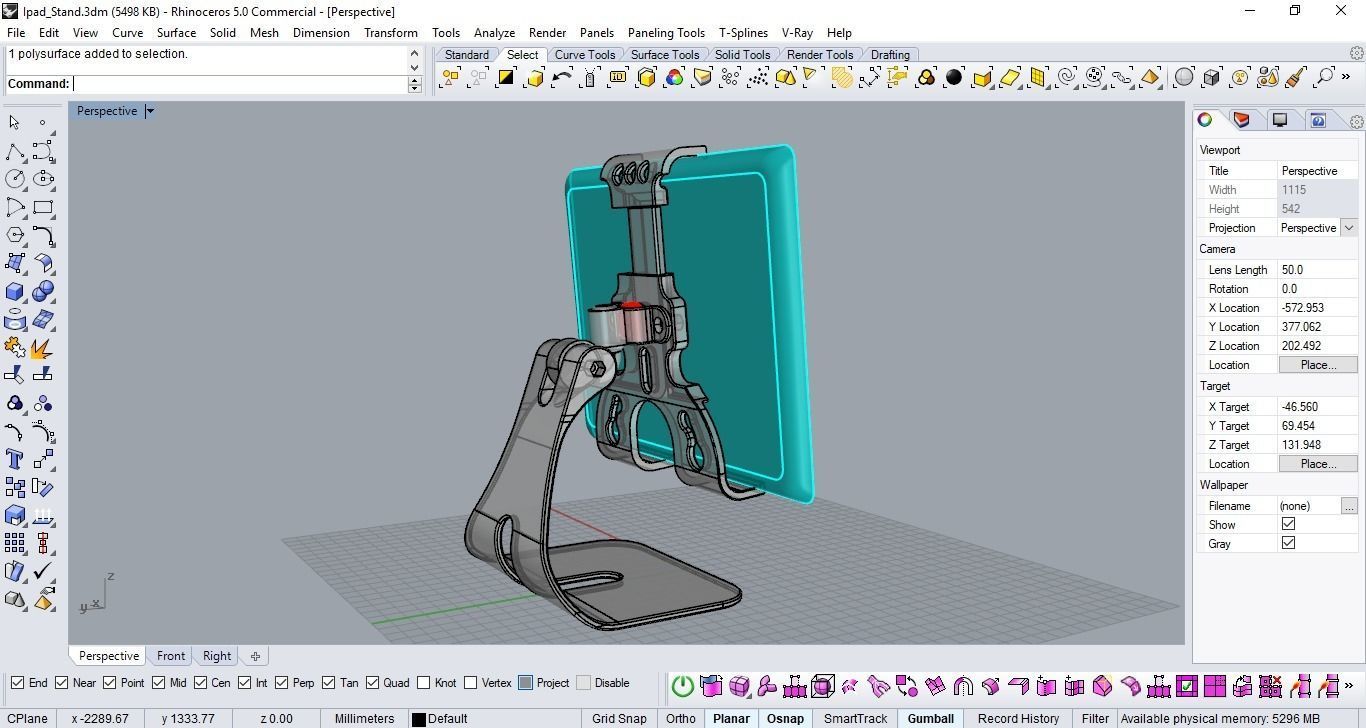Open the Surface menu
The width and height of the screenshot is (1366, 728).
click(x=176, y=32)
